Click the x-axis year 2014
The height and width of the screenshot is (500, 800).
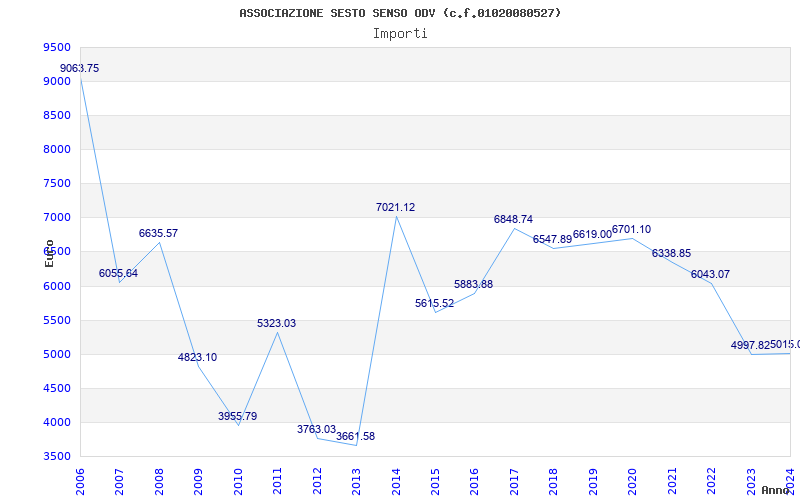396,482
